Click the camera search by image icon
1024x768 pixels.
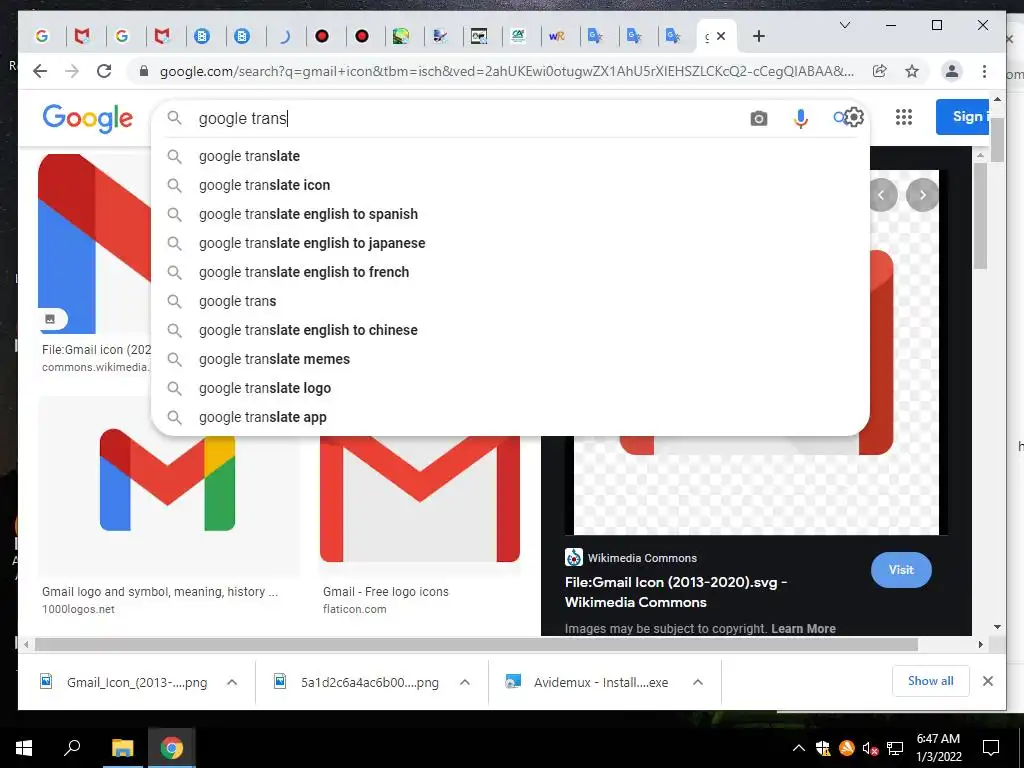(x=758, y=118)
